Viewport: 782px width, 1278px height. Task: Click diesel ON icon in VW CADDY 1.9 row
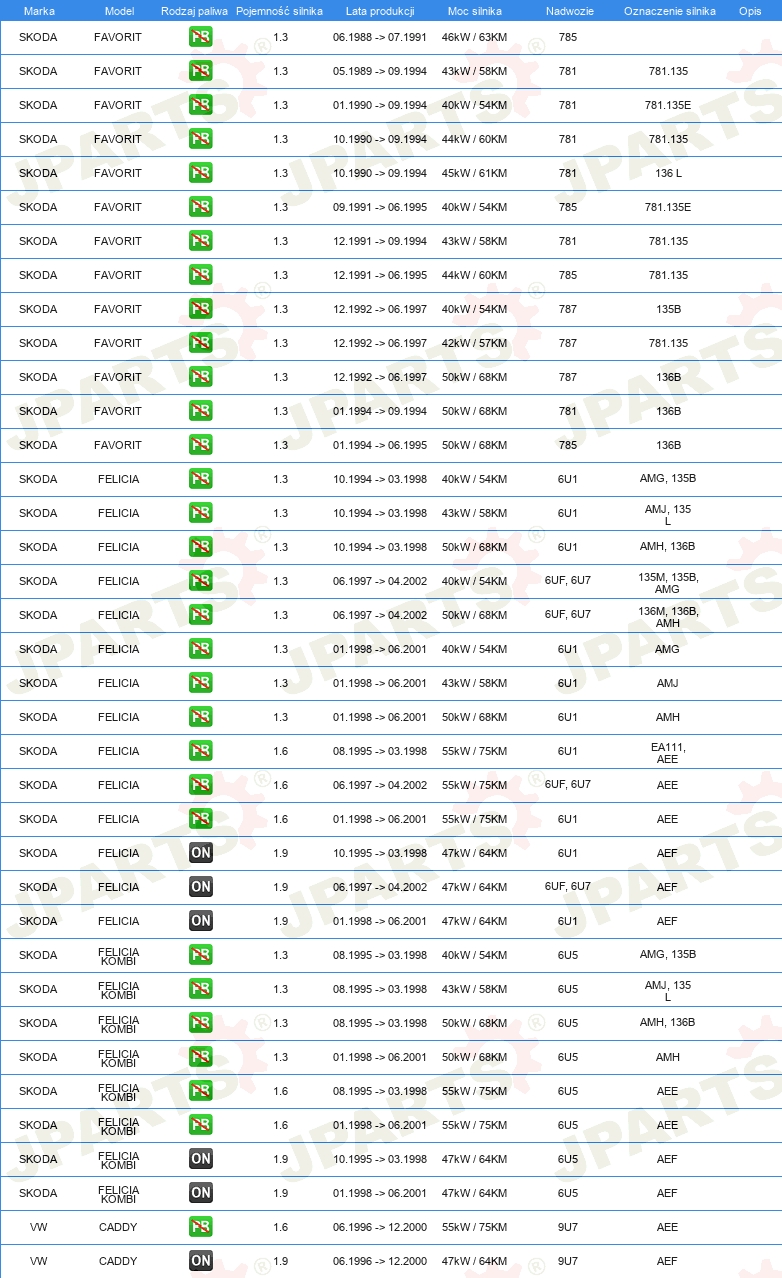point(200,1261)
